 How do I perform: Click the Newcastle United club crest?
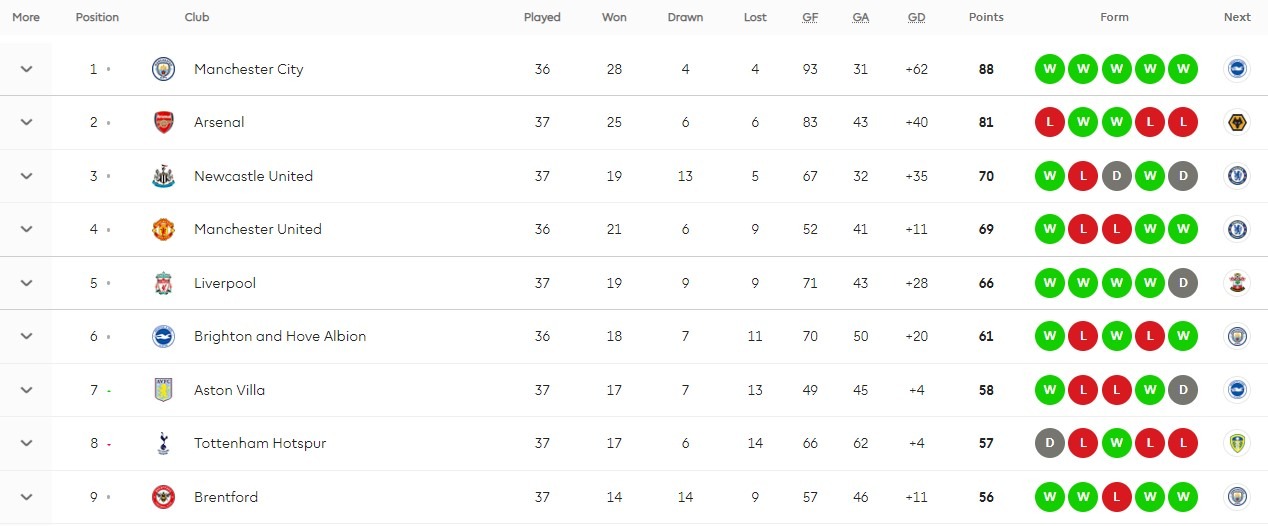[x=163, y=176]
